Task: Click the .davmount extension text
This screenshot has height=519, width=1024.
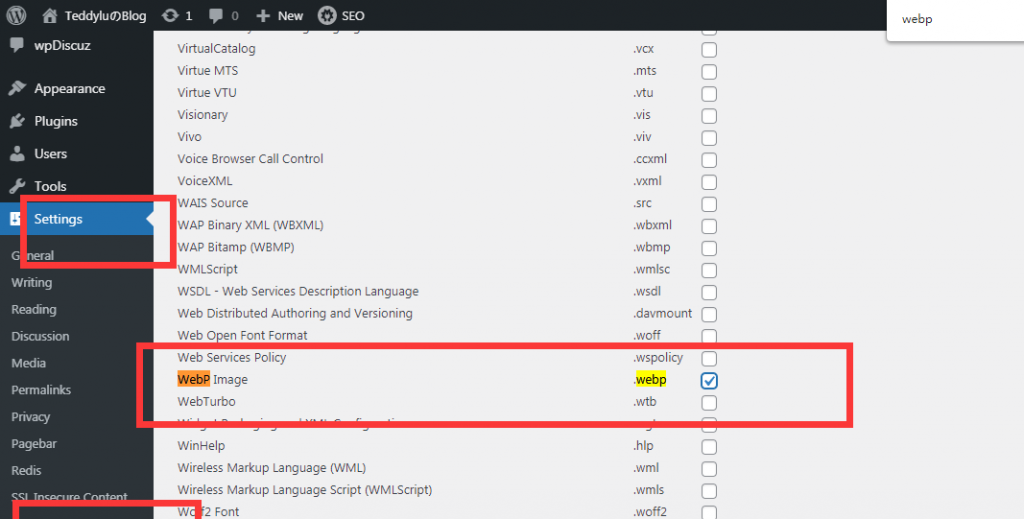Action: coord(662,313)
